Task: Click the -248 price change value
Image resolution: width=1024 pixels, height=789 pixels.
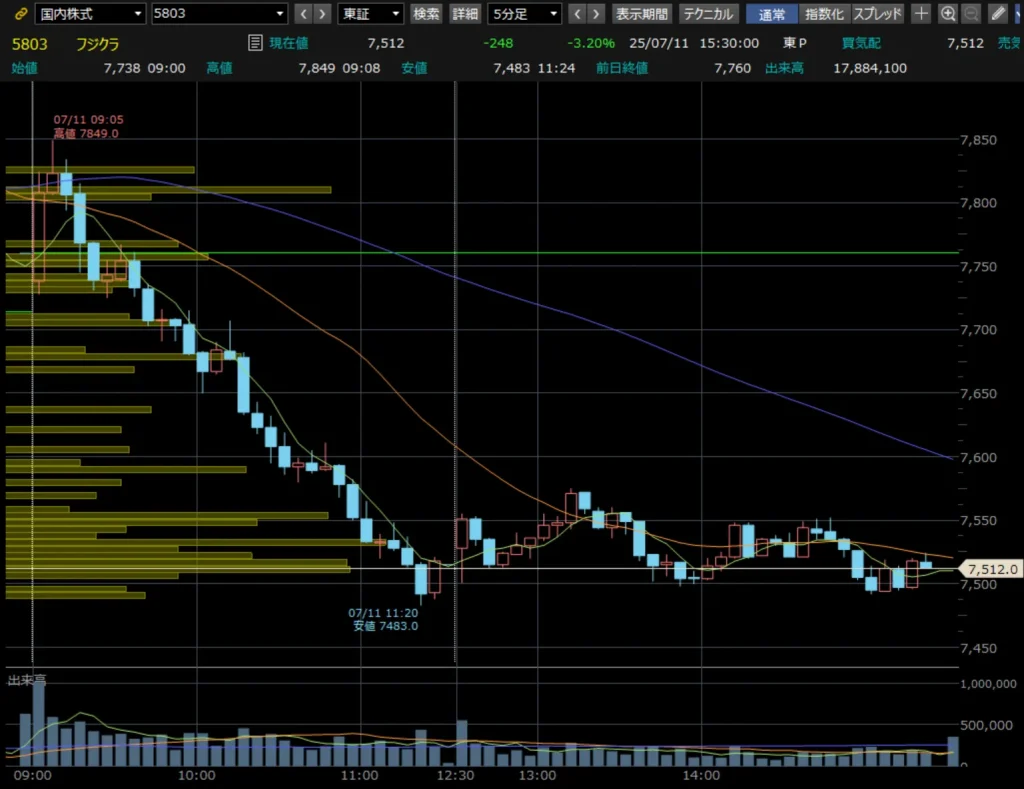Action: coord(498,43)
